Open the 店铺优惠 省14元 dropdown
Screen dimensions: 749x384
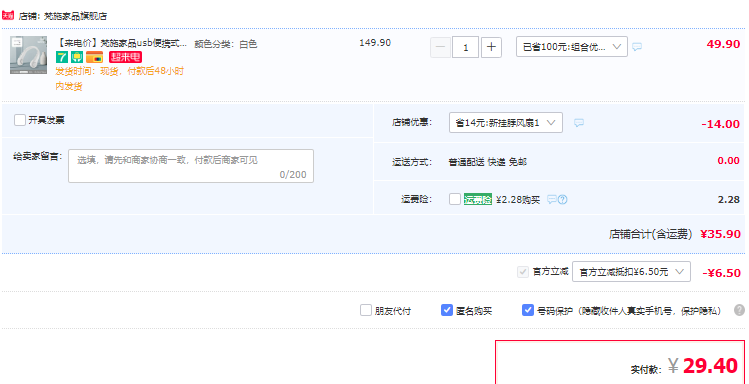click(506, 123)
